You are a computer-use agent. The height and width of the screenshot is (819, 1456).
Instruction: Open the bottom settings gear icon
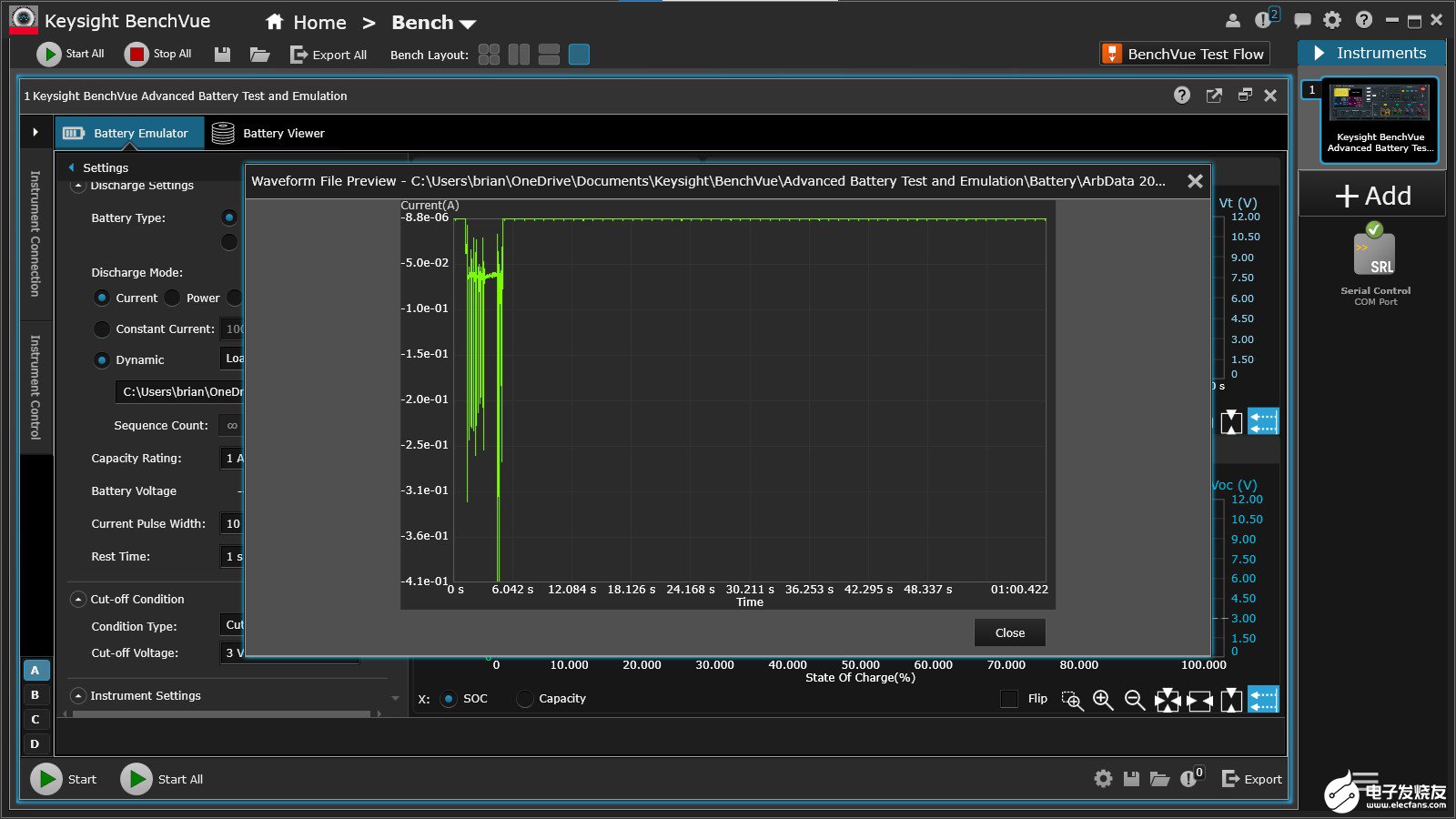[x=1103, y=779]
